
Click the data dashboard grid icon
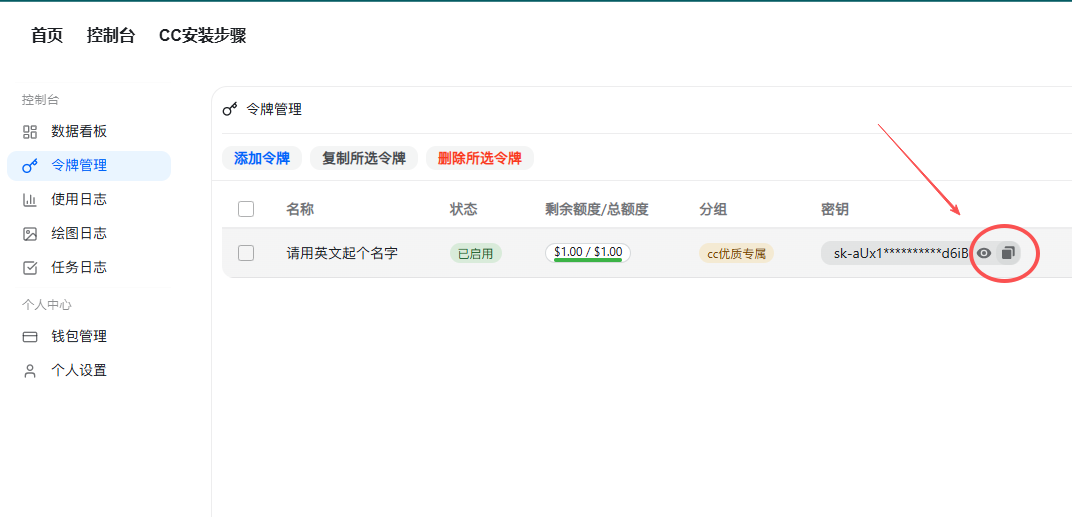point(30,132)
